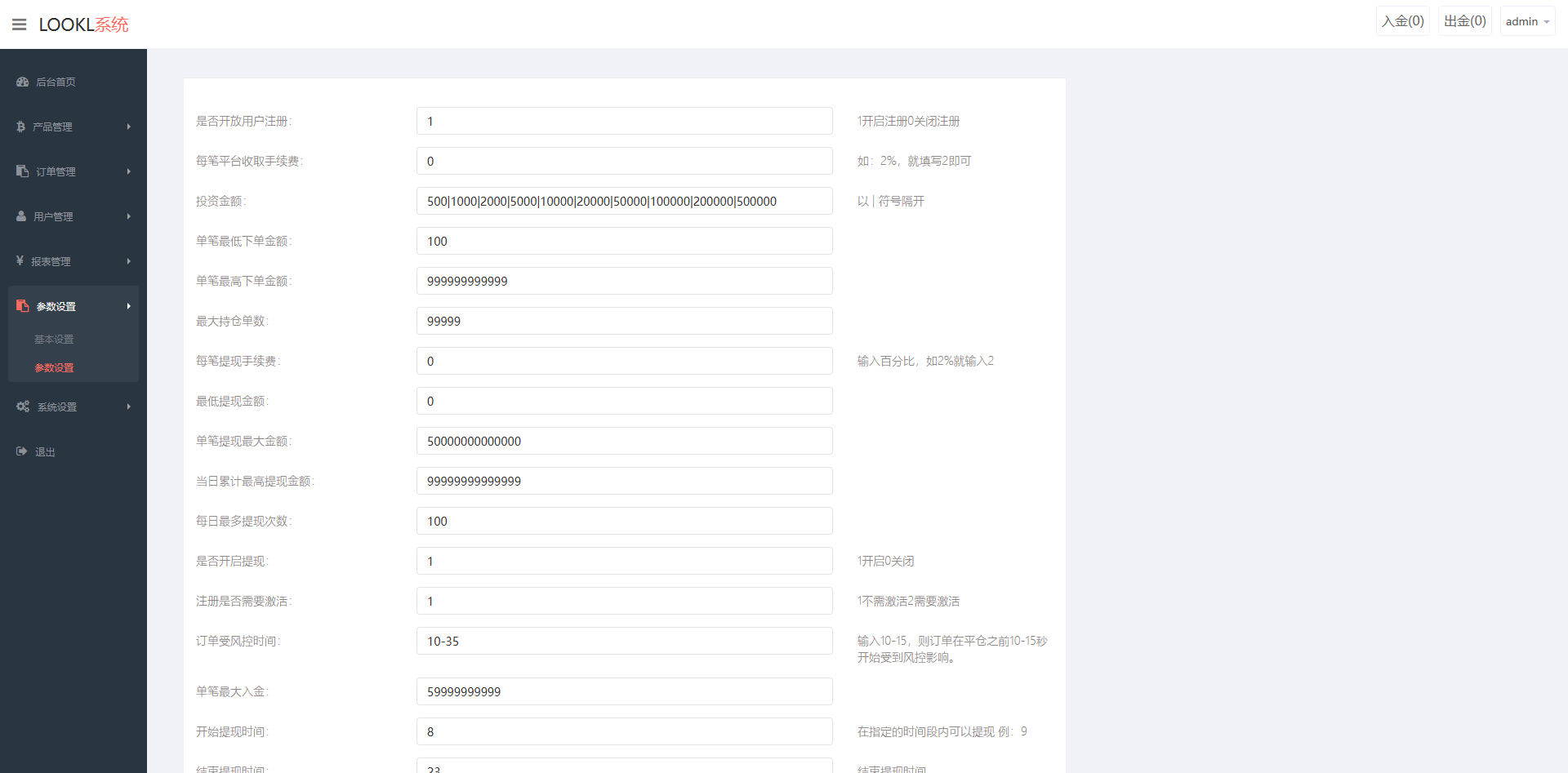
Task: Click the 单笔最大入金 field
Action: [x=625, y=691]
